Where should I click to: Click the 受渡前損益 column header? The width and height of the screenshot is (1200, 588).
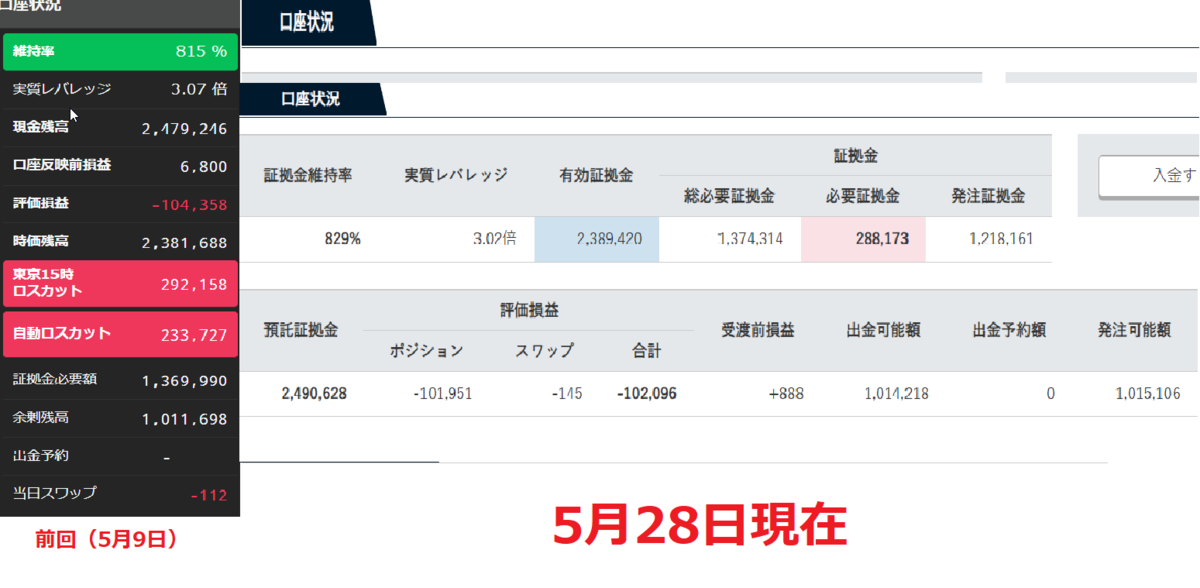tap(758, 330)
